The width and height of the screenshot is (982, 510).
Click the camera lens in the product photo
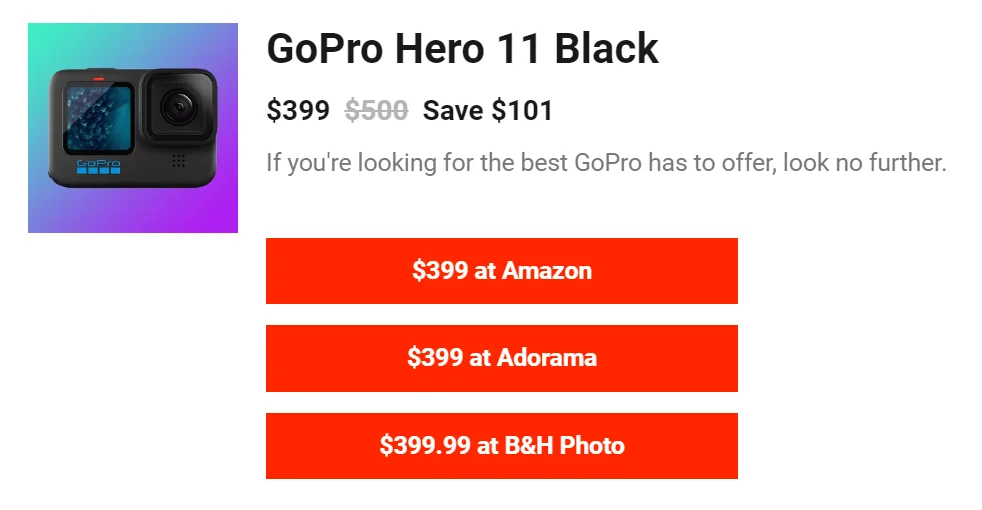tap(179, 107)
